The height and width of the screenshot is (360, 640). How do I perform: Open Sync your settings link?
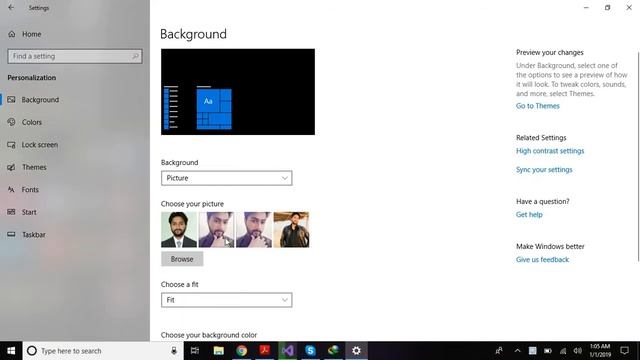pyautogui.click(x=544, y=169)
